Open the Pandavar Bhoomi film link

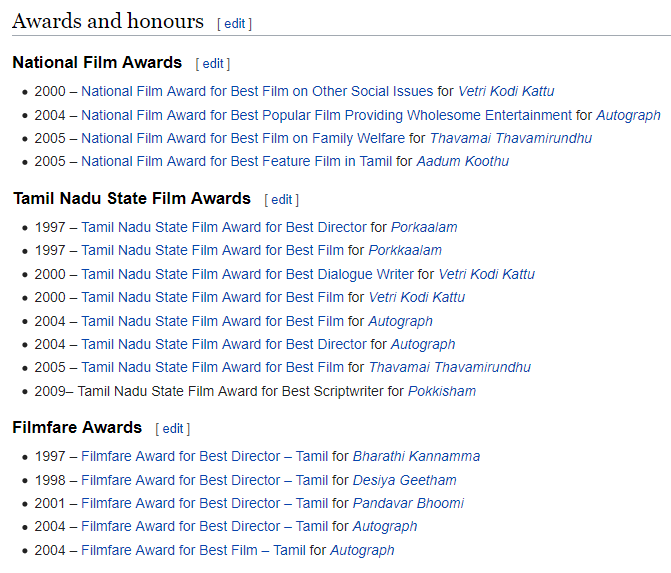[x=408, y=504]
